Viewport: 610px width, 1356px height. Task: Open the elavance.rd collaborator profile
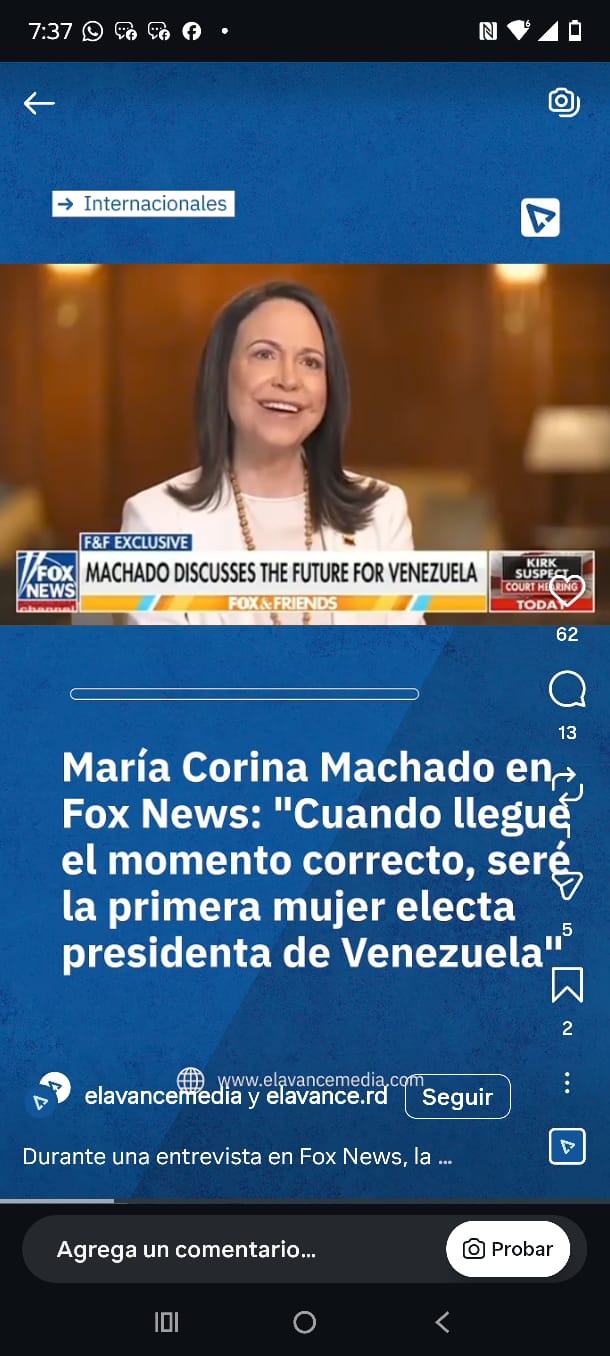327,1096
